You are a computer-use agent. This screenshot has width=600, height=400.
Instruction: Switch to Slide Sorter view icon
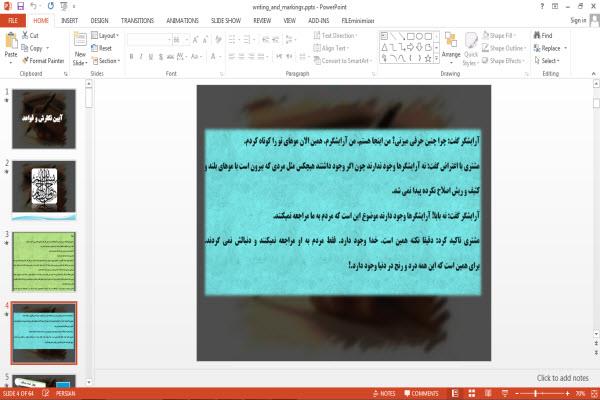tap(471, 393)
